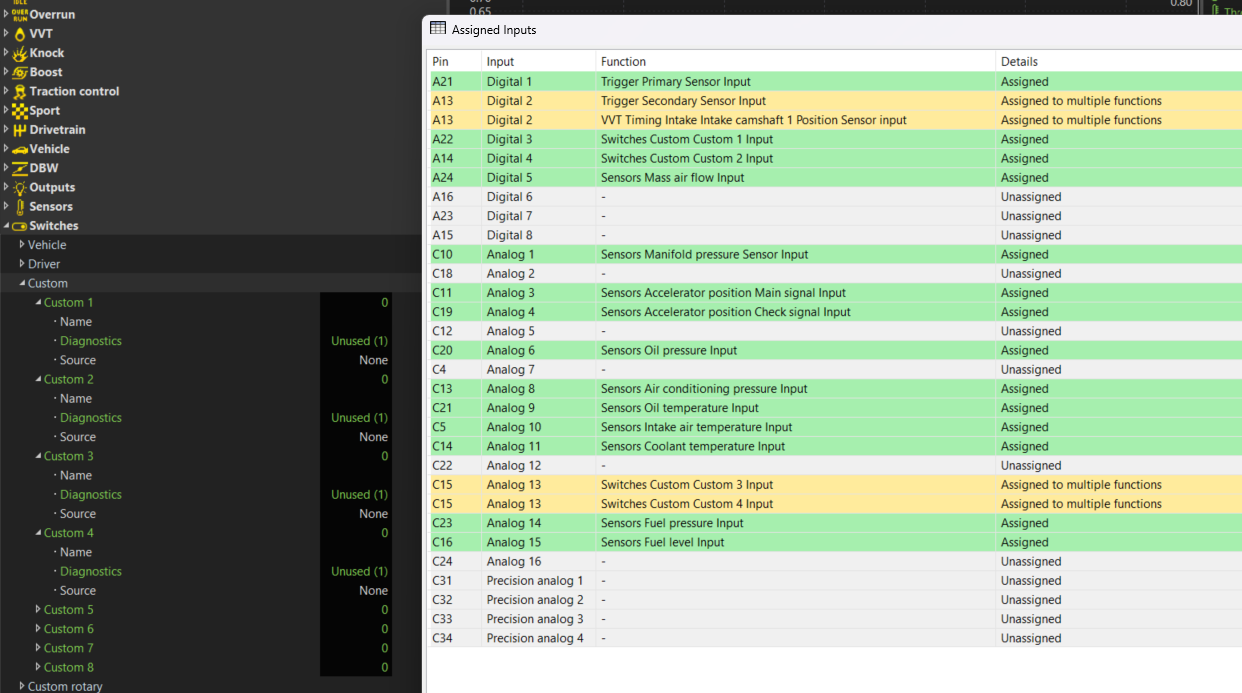Select Custom 1 Source value None
This screenshot has height=693, width=1242.
(373, 360)
